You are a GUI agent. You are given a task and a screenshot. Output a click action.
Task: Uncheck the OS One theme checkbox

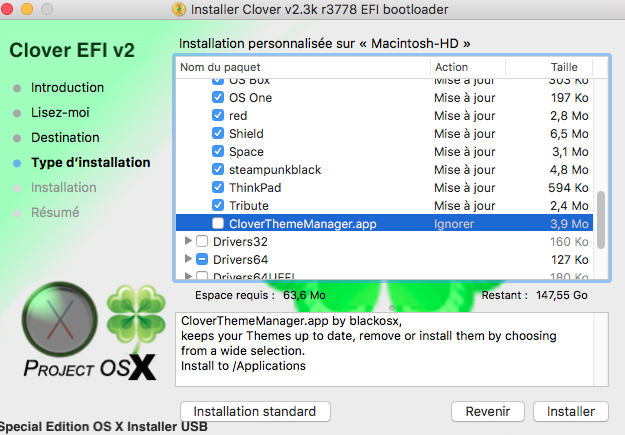pyautogui.click(x=218, y=97)
